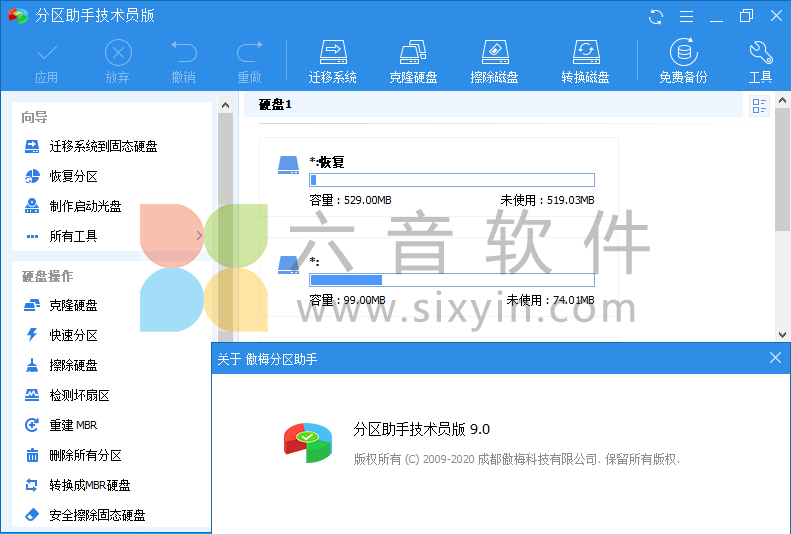Click the 向导 section heading
Screen dimensions: 791x534
coord(34,117)
